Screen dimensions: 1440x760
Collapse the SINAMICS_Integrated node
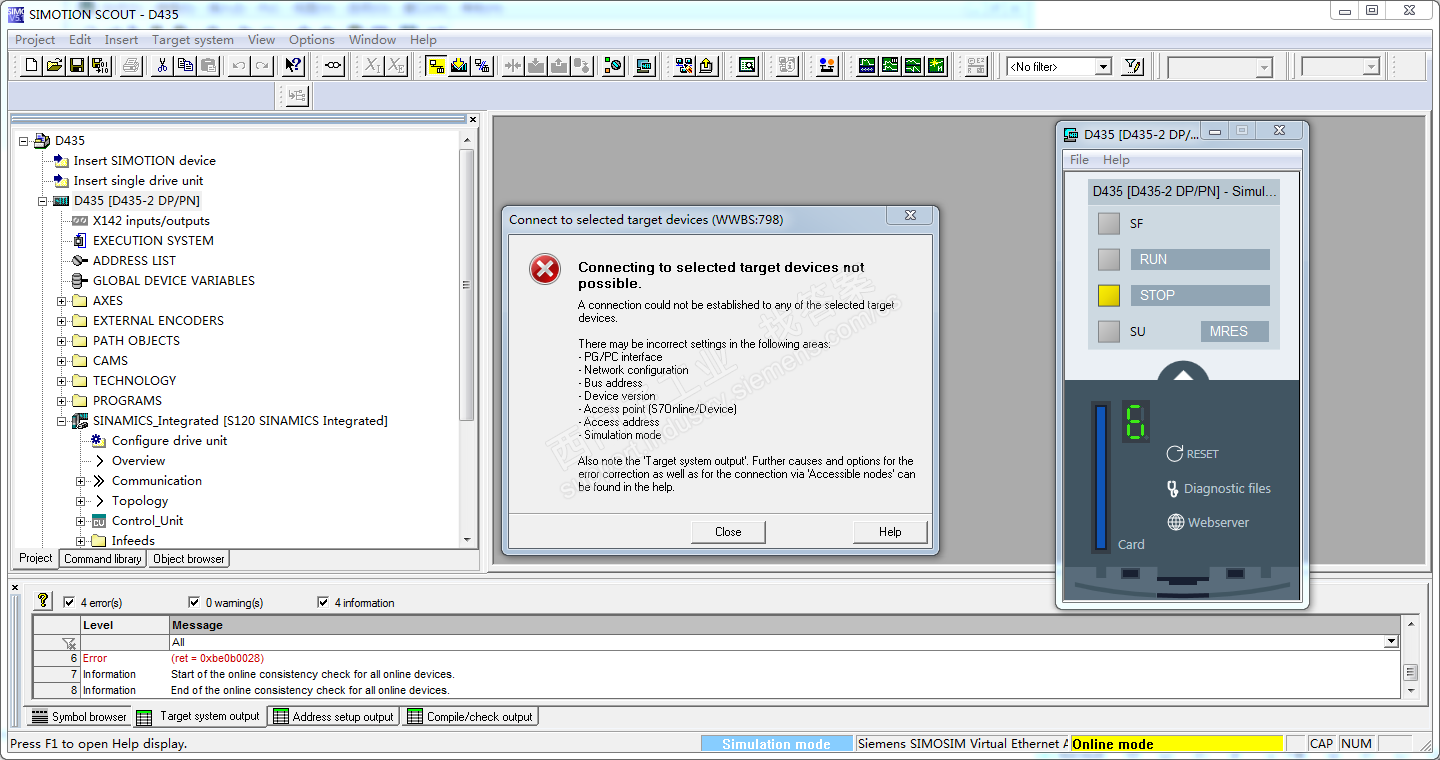62,421
